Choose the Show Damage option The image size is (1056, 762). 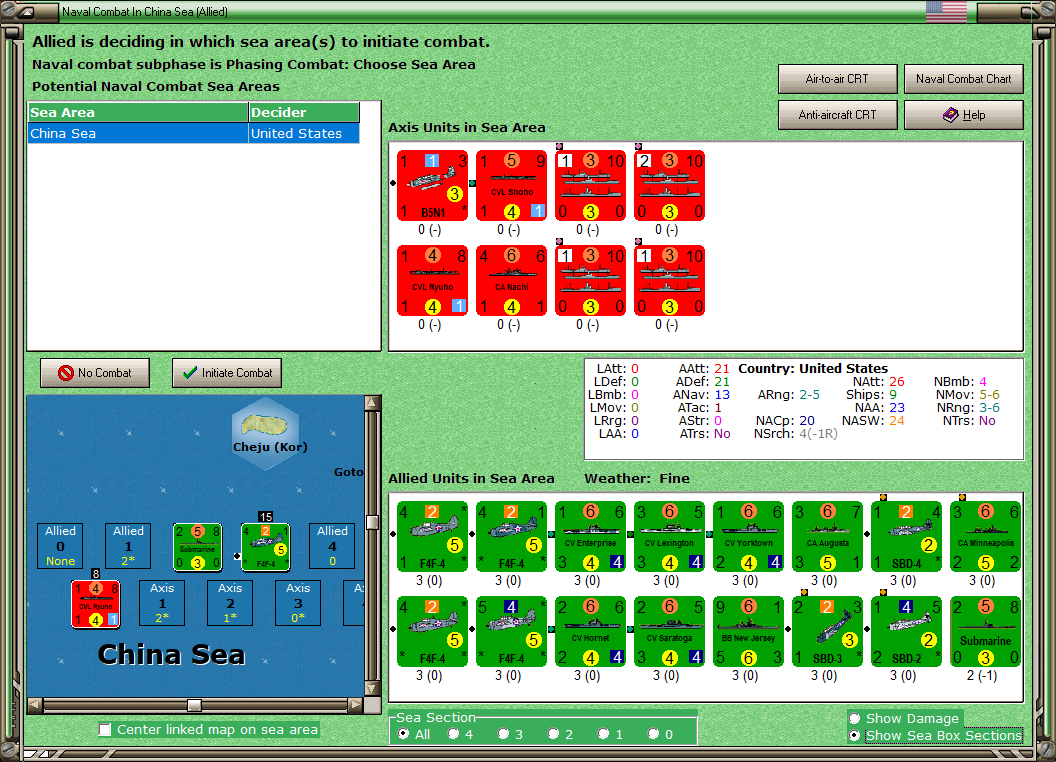pyautogui.click(x=855, y=718)
